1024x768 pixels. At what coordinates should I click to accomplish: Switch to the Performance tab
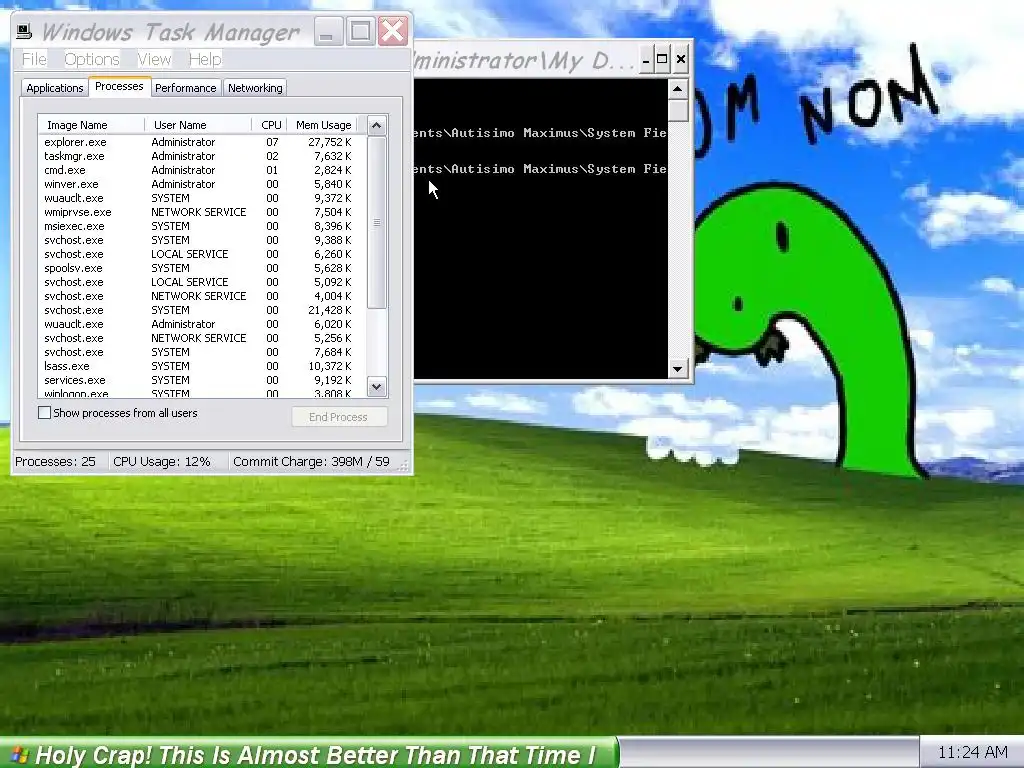tap(185, 88)
